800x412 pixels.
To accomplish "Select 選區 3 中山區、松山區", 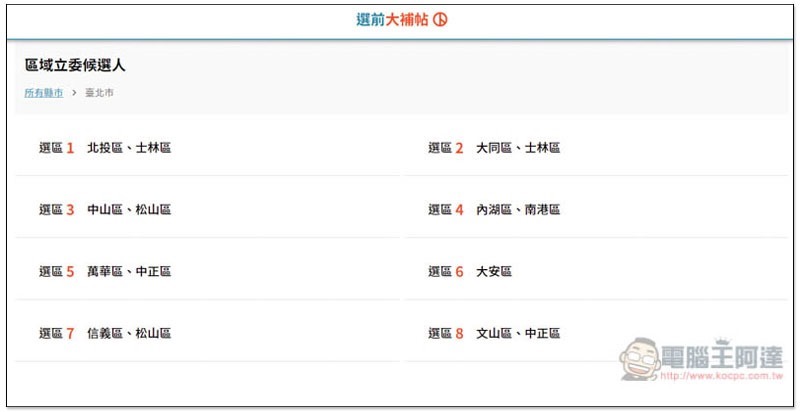I will 208,210.
